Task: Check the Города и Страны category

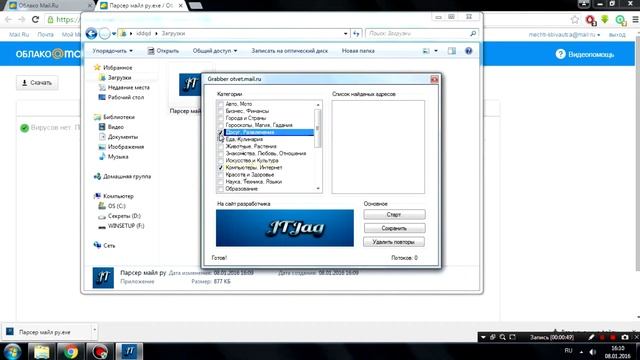Action: click(x=220, y=118)
